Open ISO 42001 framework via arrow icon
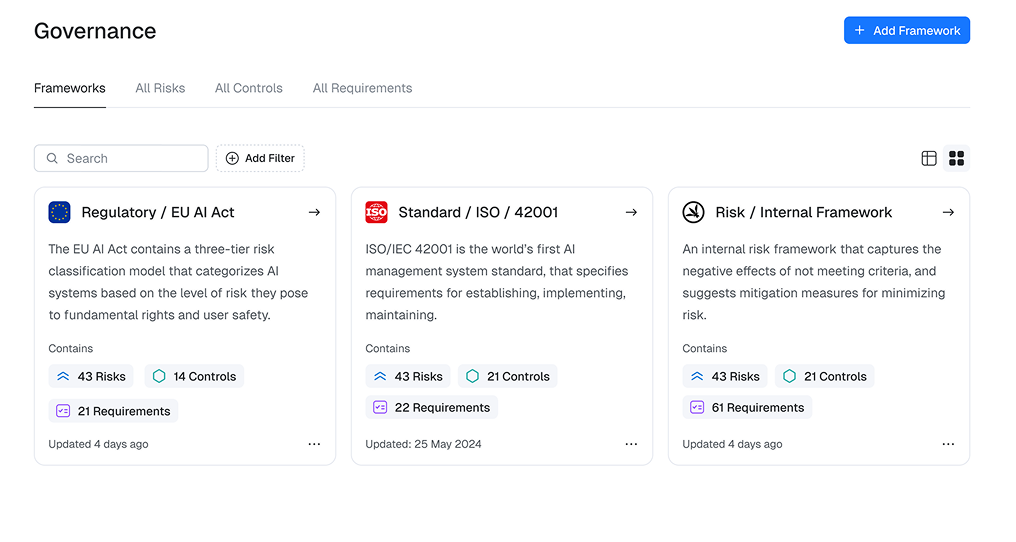1016x542 pixels. [x=631, y=212]
